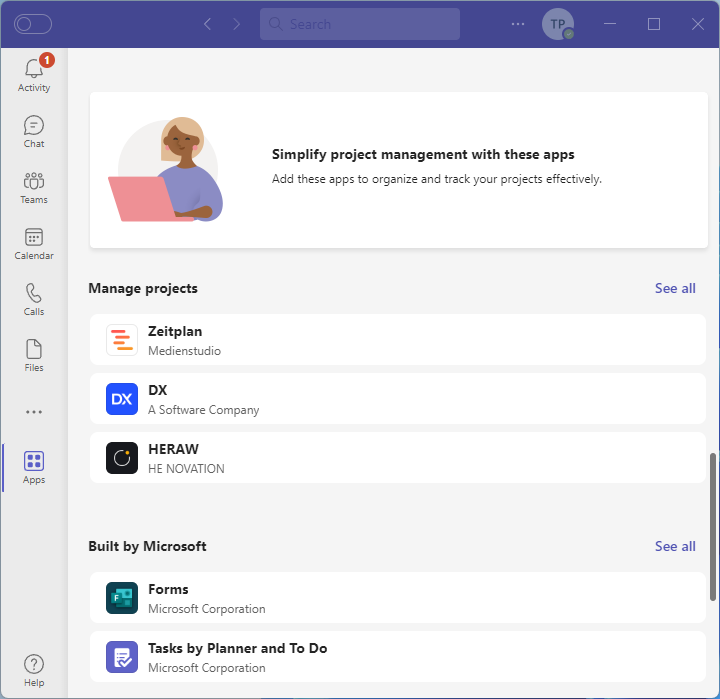
Task: Show more apps via sidebar ellipsis
Action: (34, 412)
